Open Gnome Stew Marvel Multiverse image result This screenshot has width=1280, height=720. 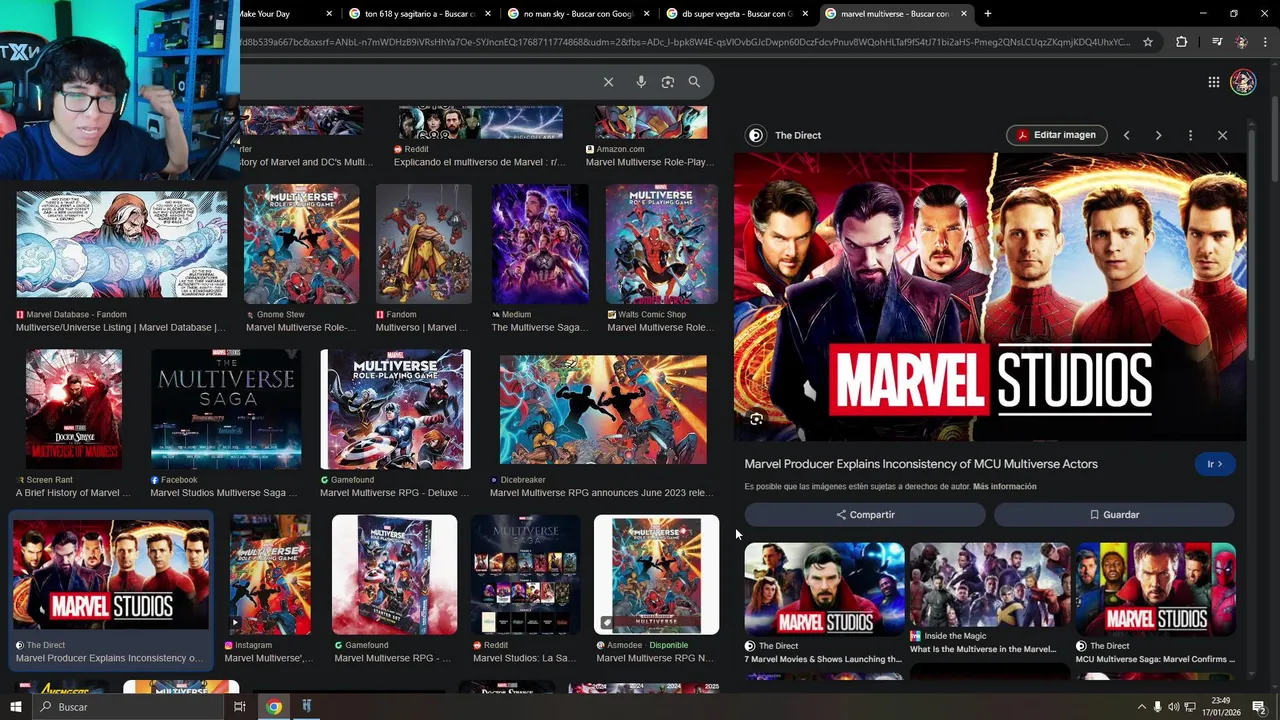301,244
